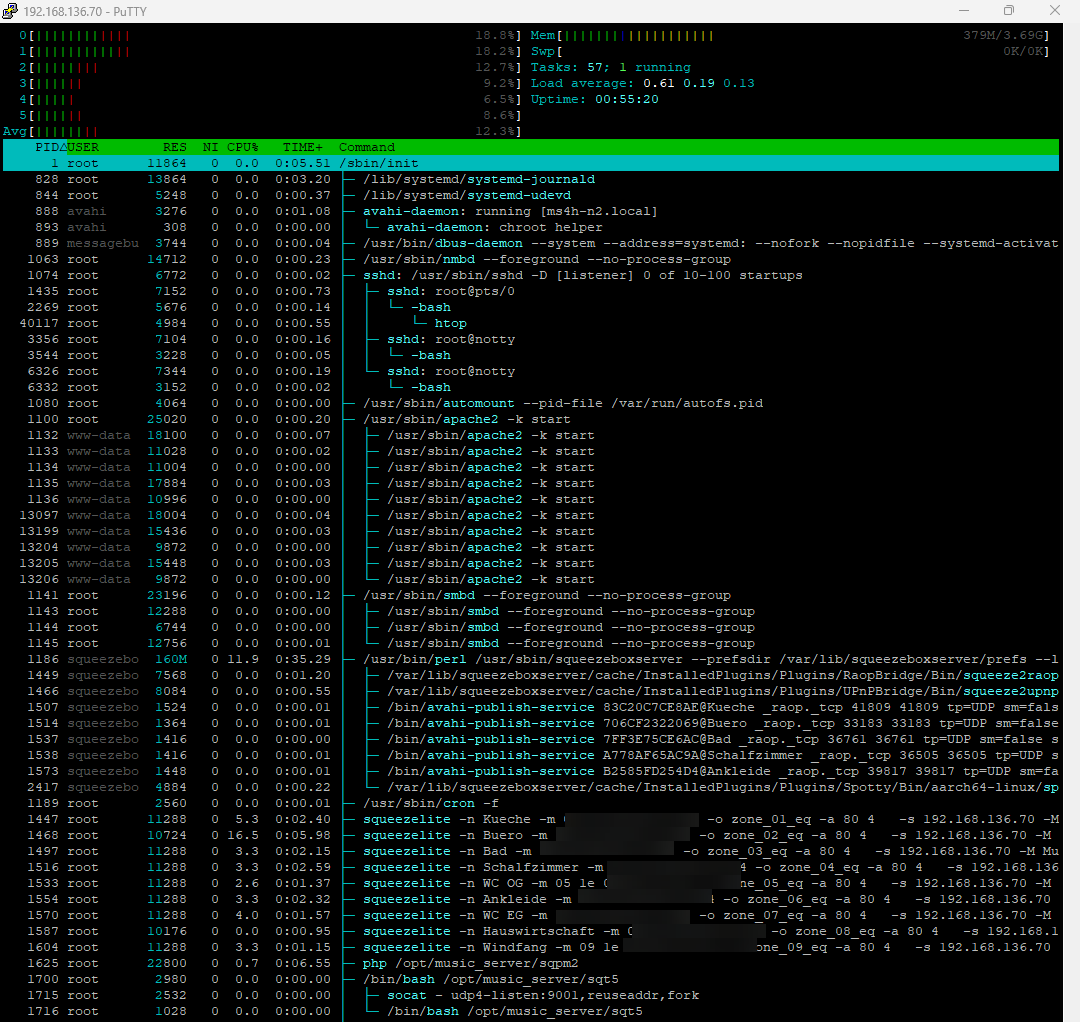The width and height of the screenshot is (1080, 1022).
Task: Click the Uptime 00:55:20 readout
Action: pyautogui.click(x=594, y=99)
